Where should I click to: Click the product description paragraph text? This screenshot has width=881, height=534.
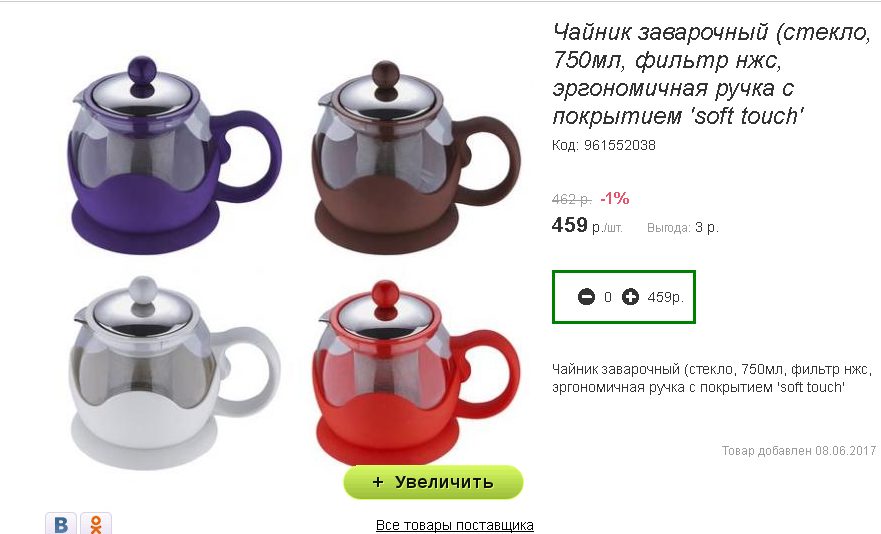(x=712, y=378)
